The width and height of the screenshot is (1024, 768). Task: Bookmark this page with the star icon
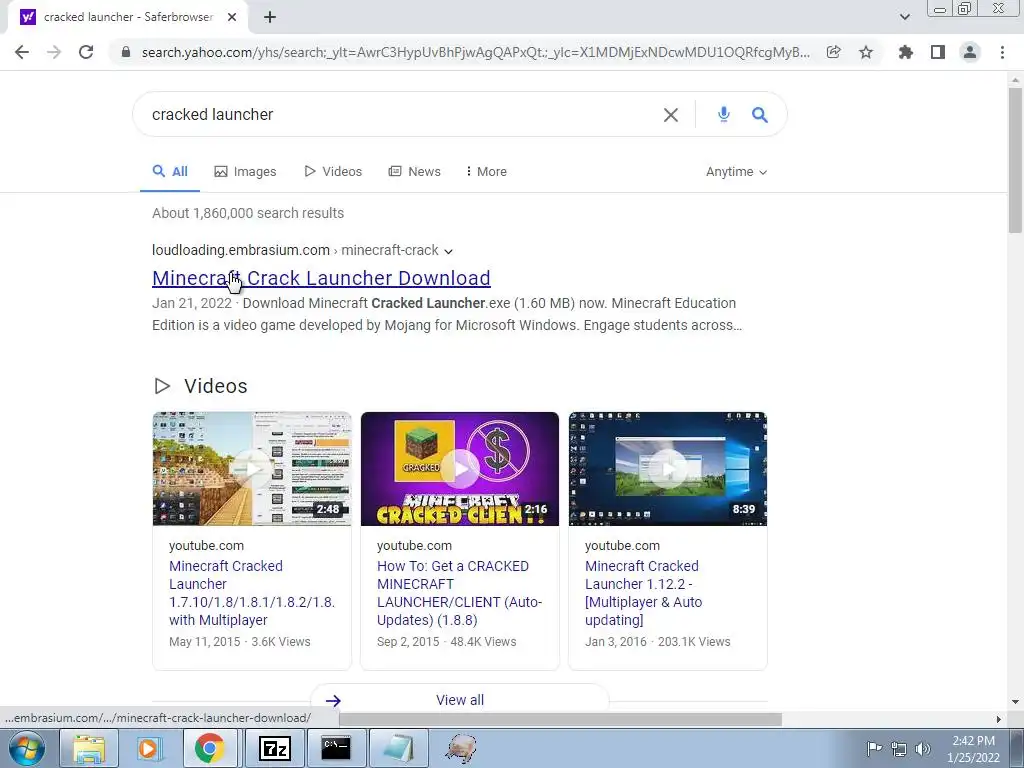pyautogui.click(x=866, y=52)
